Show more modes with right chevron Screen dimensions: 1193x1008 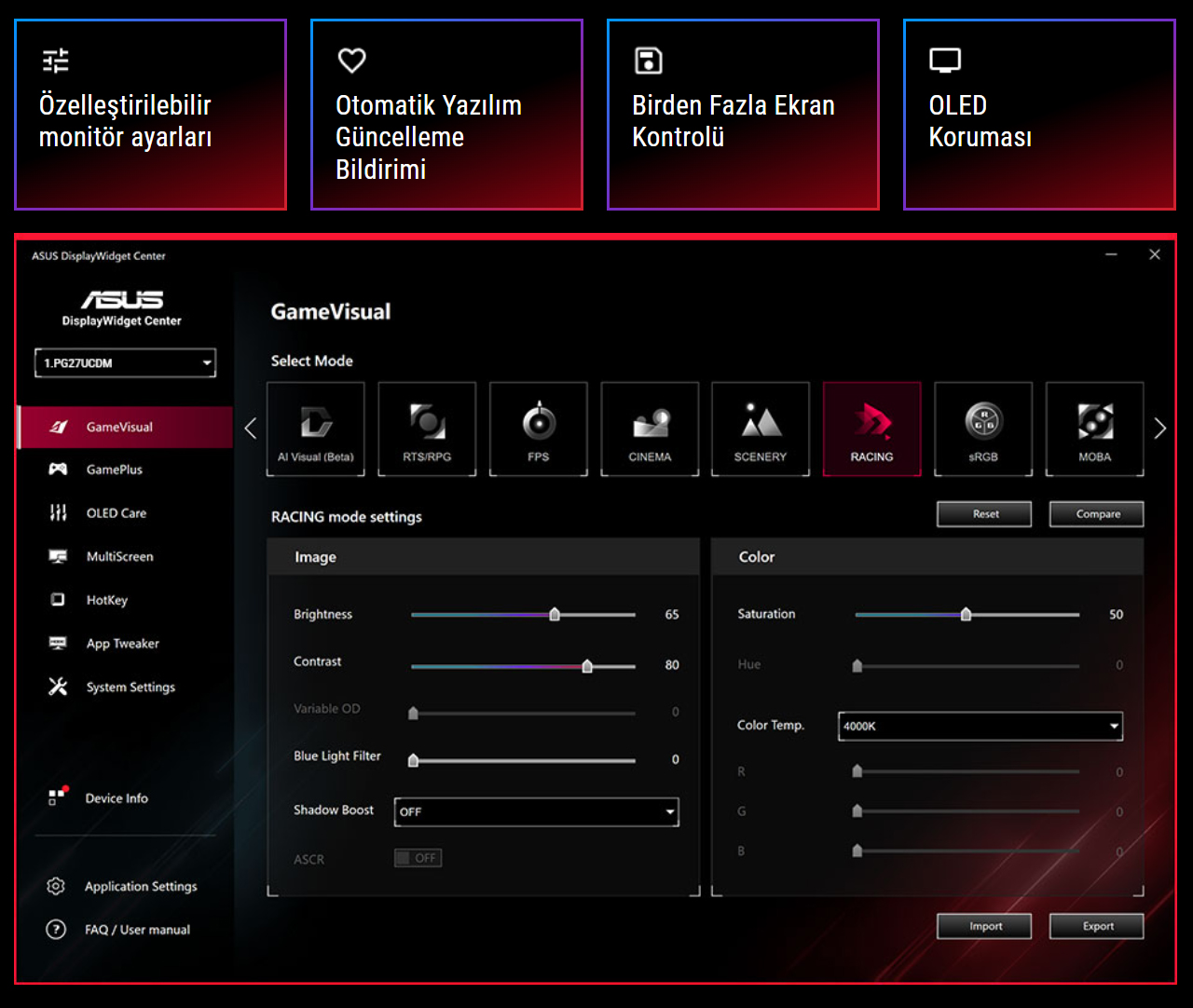pyautogui.click(x=1159, y=429)
